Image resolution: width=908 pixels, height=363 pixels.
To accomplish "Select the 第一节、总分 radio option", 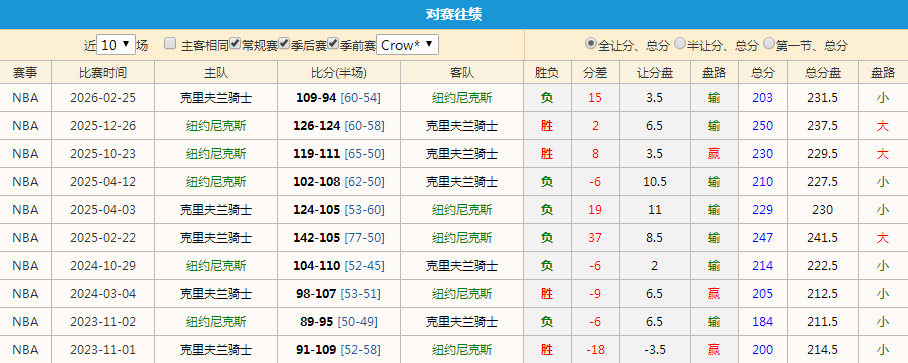I will click(x=769, y=43).
